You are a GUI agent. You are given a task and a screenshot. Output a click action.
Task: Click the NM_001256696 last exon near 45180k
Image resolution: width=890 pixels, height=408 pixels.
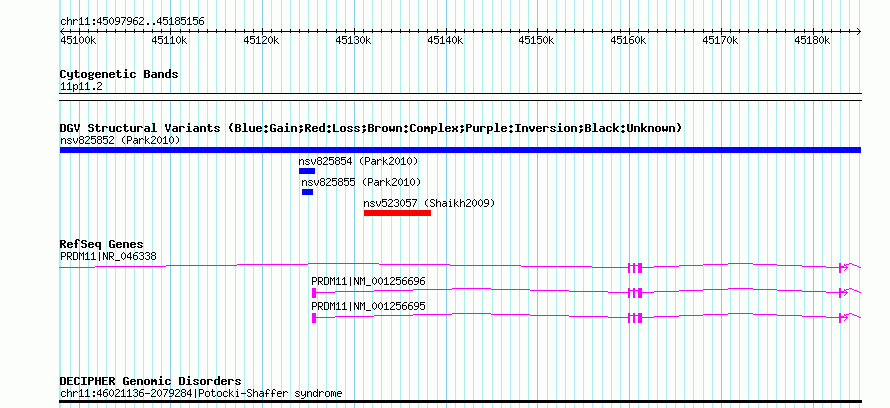[x=841, y=293]
